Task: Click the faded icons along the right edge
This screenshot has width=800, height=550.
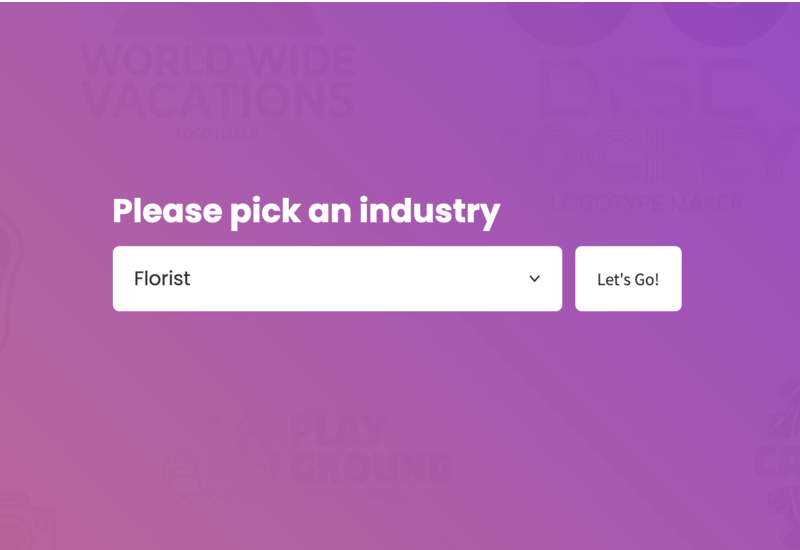Action: (778, 462)
